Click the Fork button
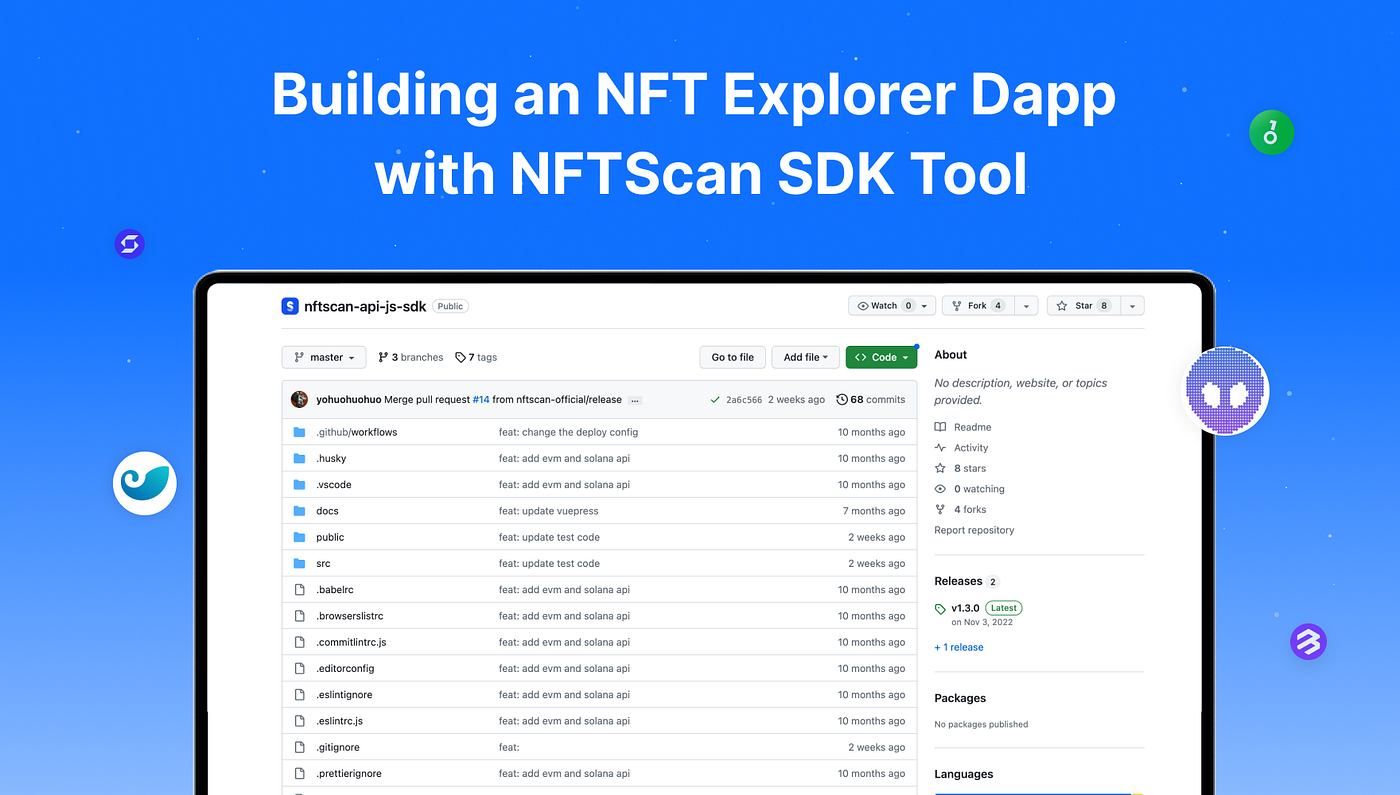This screenshot has height=795, width=1400. coord(978,306)
